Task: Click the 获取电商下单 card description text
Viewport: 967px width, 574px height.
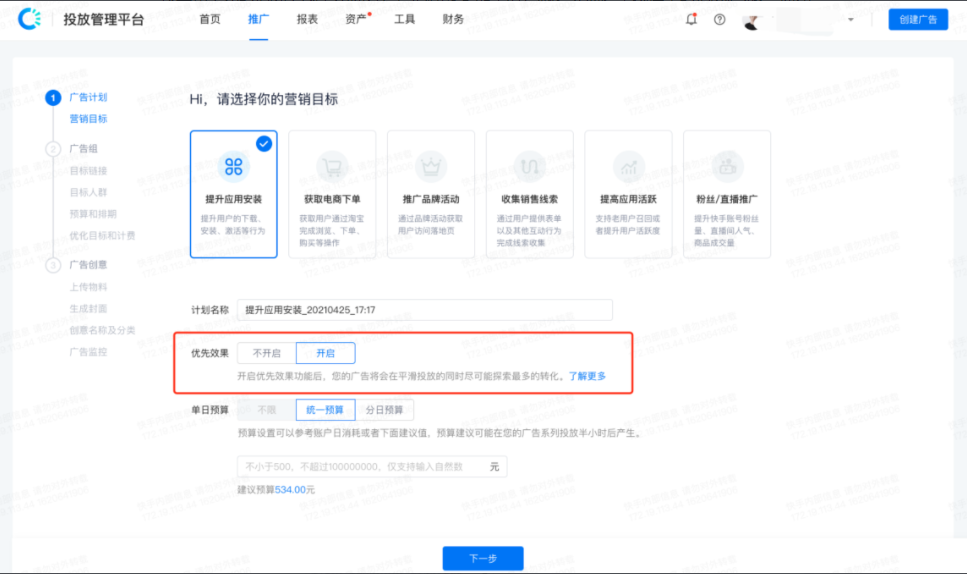Action: [332, 231]
